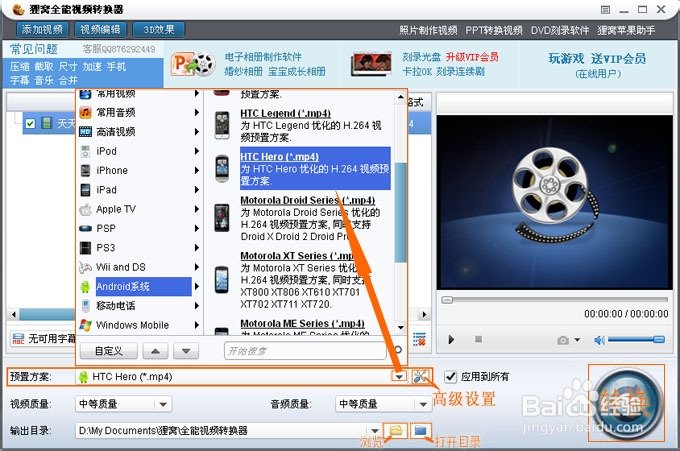Expand the PSP submenu arrow
The width and height of the screenshot is (680, 451).
(x=197, y=228)
